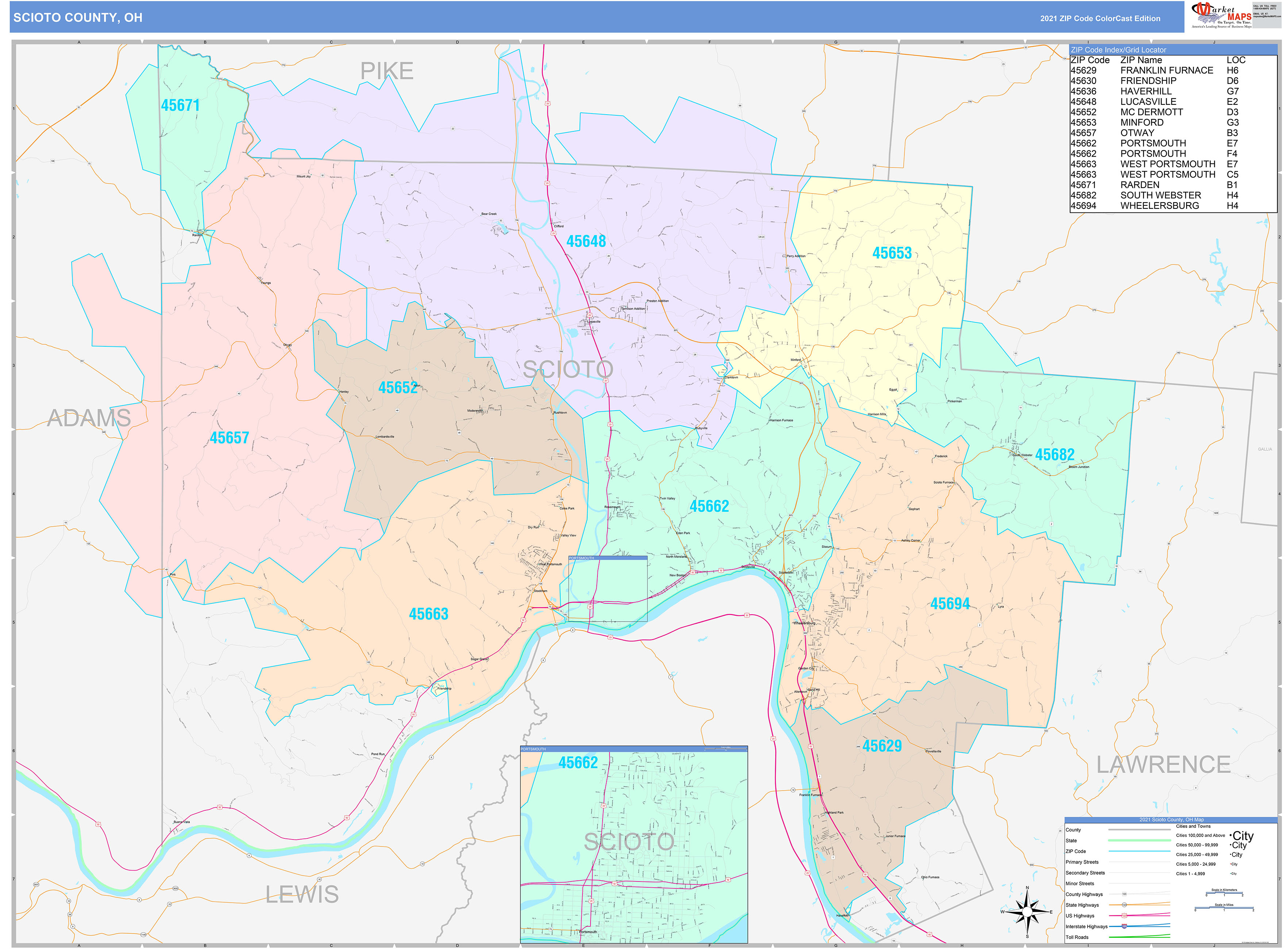Click the 'Scale in Miles' bar

click(1224, 908)
